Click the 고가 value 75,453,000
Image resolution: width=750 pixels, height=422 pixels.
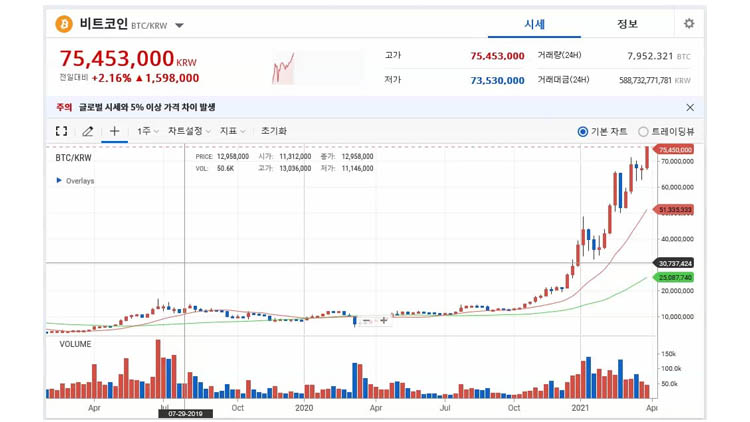(x=497, y=56)
